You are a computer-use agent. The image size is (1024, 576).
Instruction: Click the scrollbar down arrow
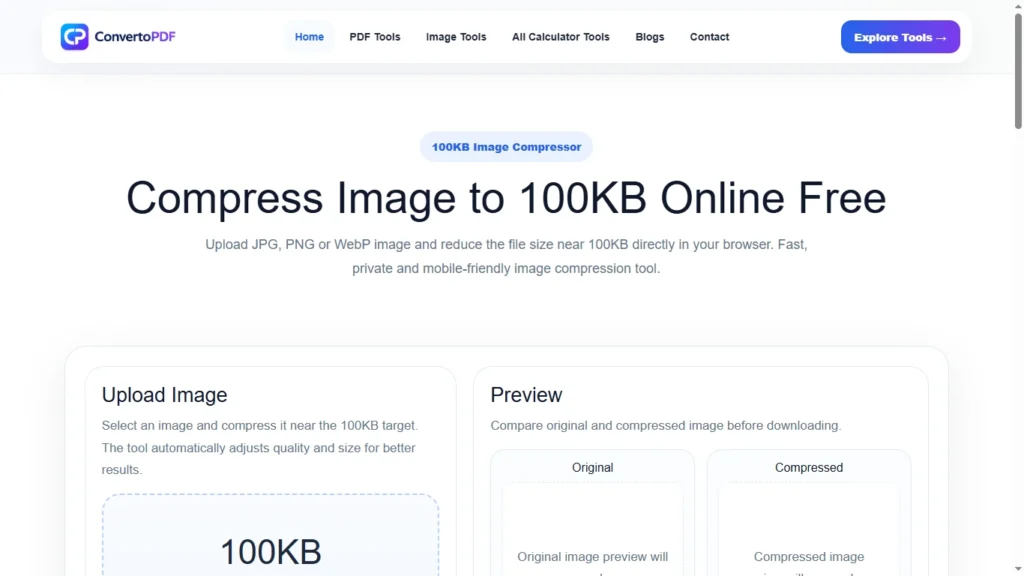point(1017,570)
